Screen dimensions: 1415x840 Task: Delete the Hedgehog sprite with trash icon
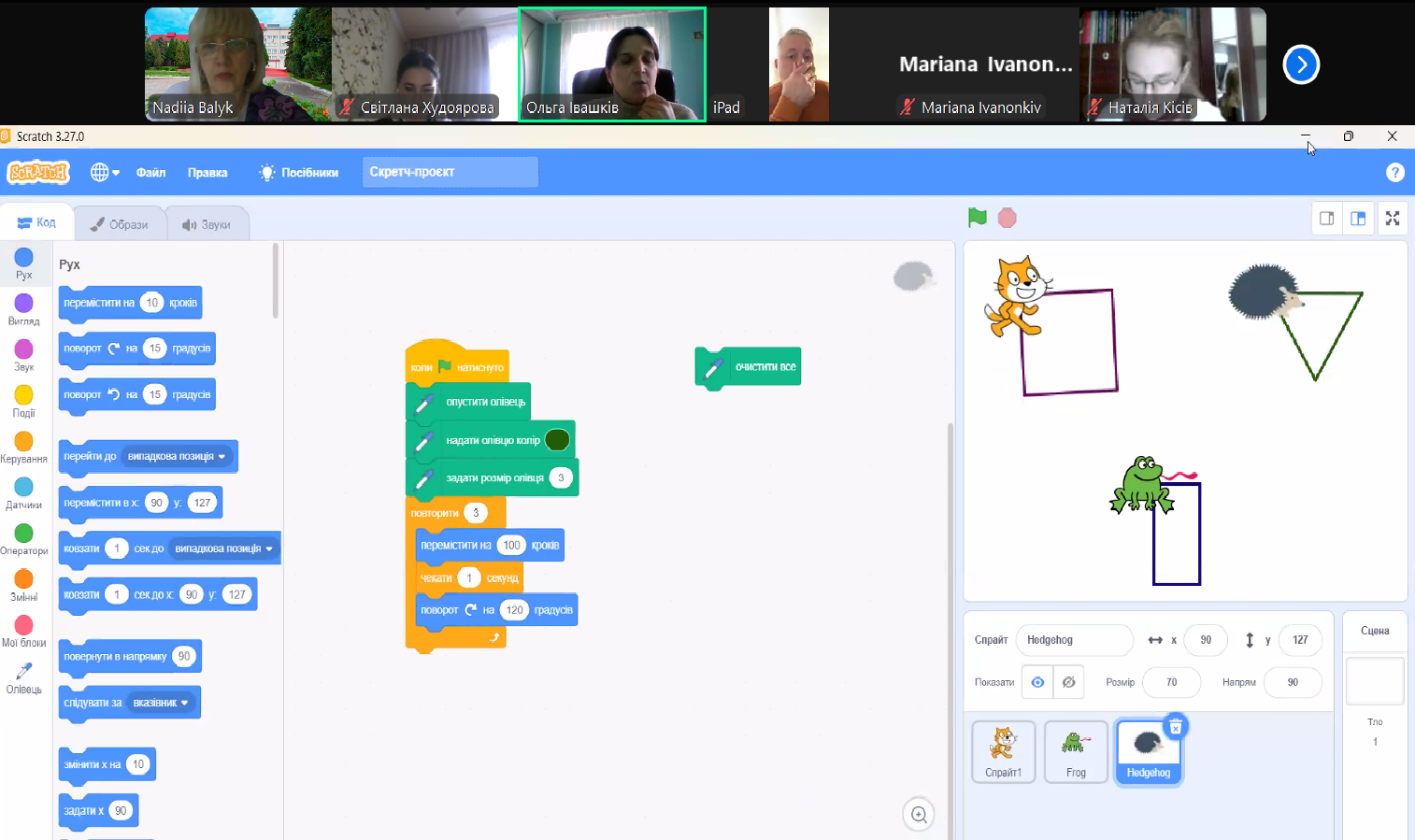pyautogui.click(x=1176, y=727)
